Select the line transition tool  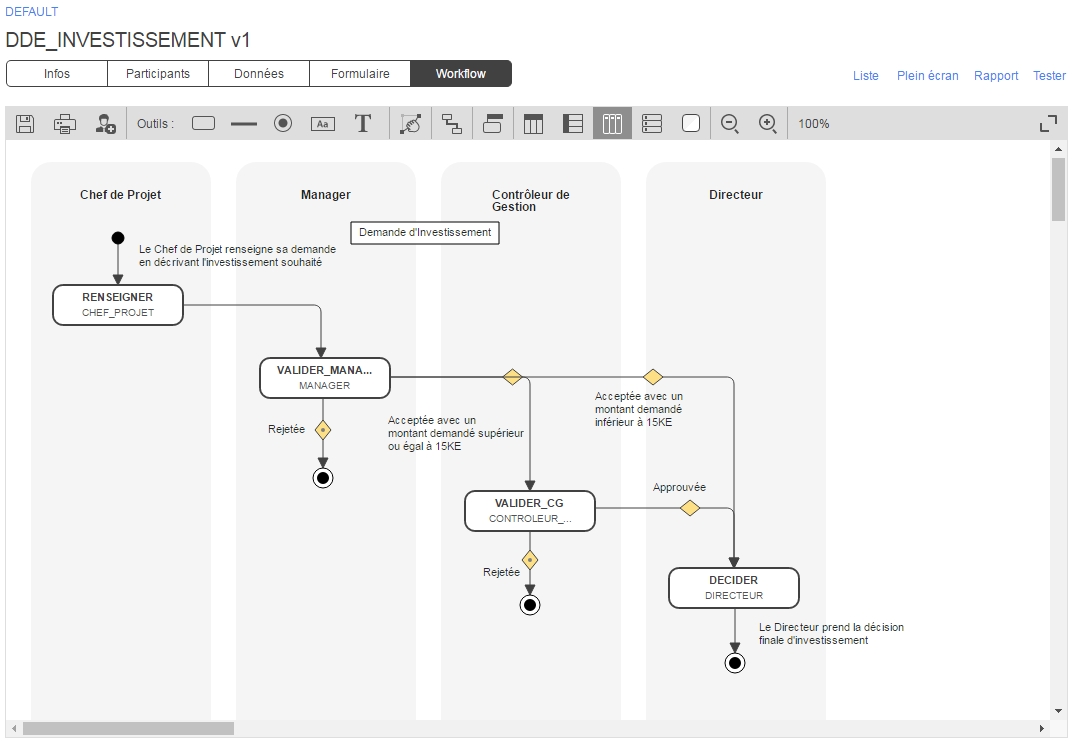coord(243,124)
